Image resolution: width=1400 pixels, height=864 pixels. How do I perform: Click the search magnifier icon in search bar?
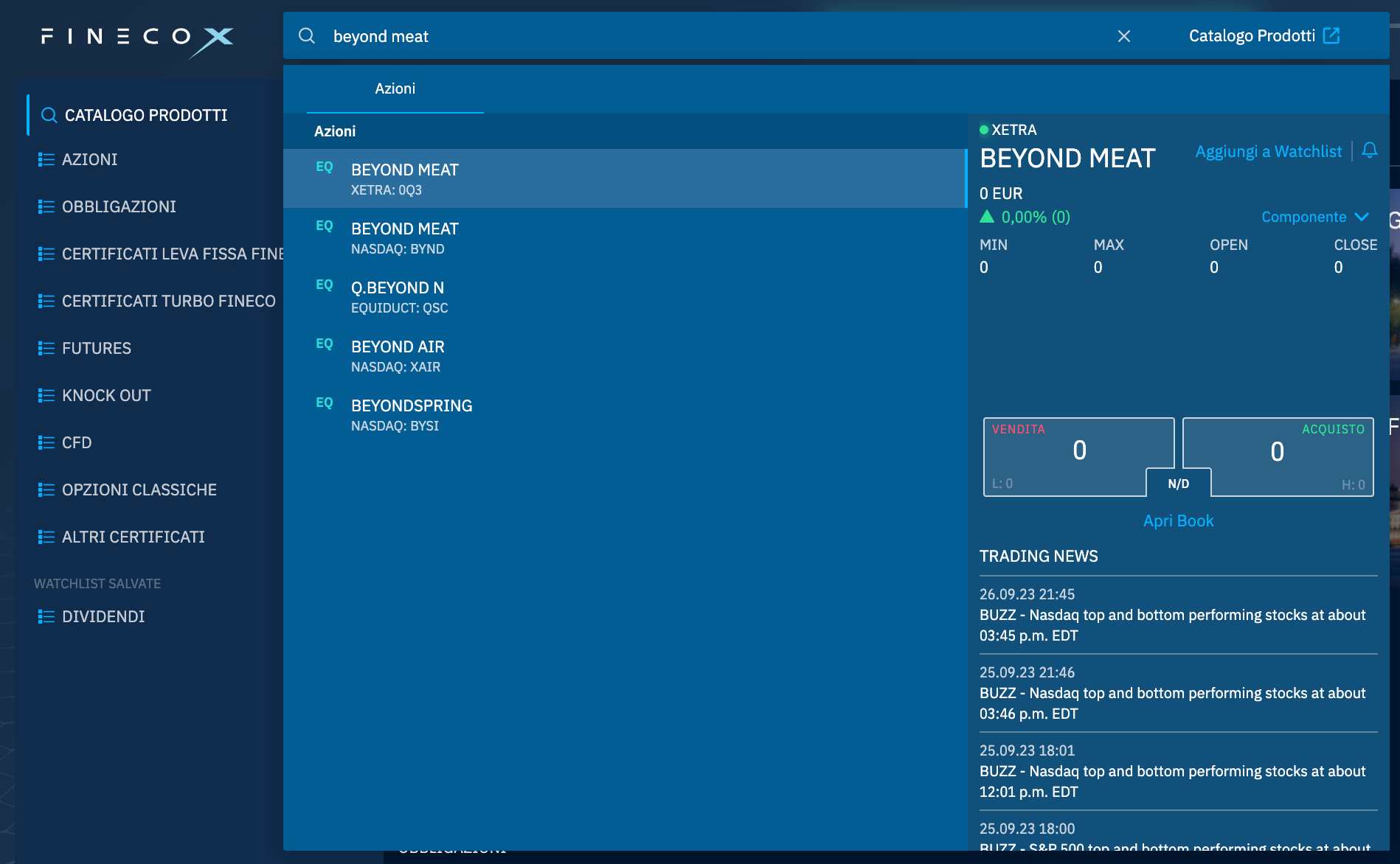[307, 36]
